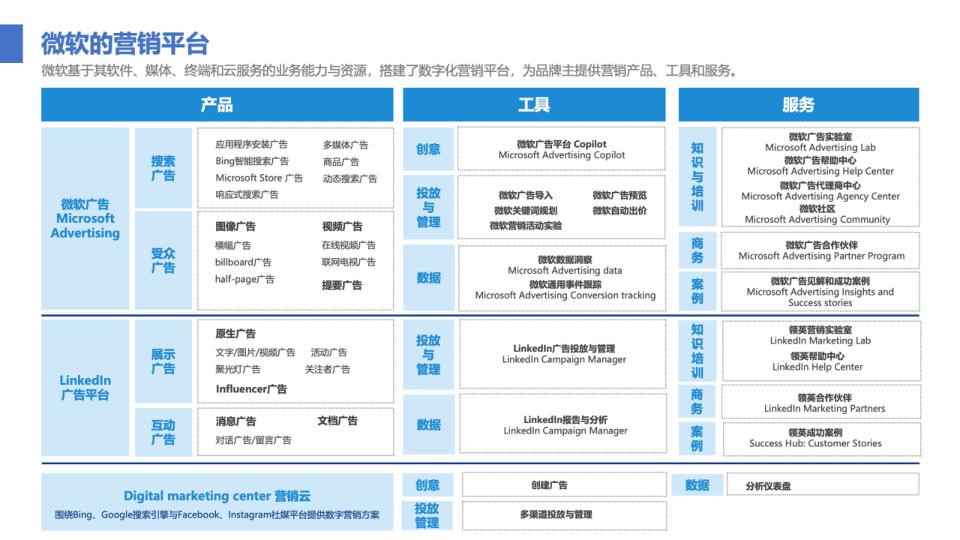The width and height of the screenshot is (960, 540).
Task: Click the text half-page广告
Action: click(x=244, y=279)
